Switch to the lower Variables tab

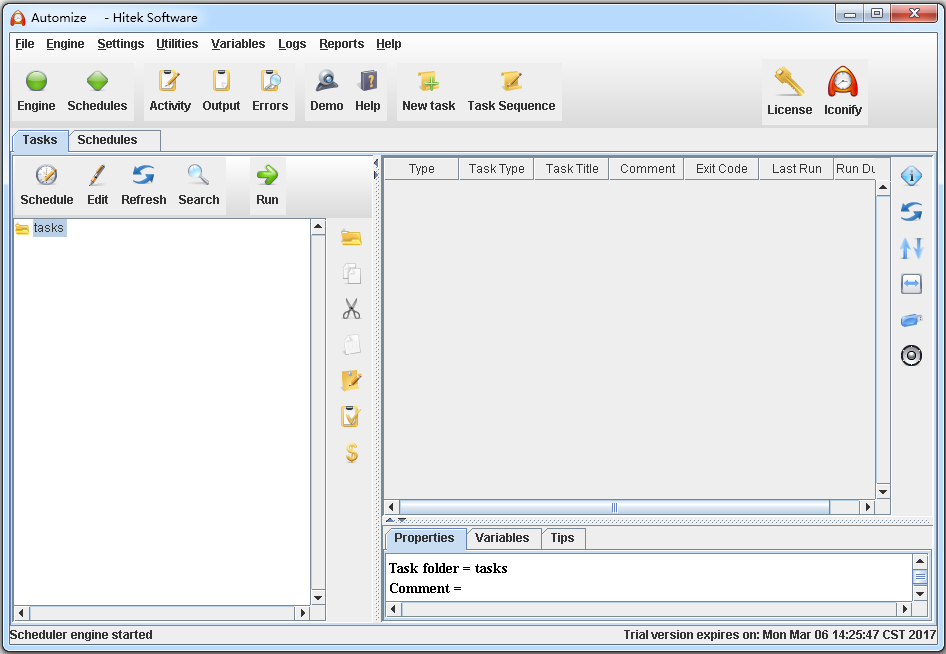(x=502, y=538)
